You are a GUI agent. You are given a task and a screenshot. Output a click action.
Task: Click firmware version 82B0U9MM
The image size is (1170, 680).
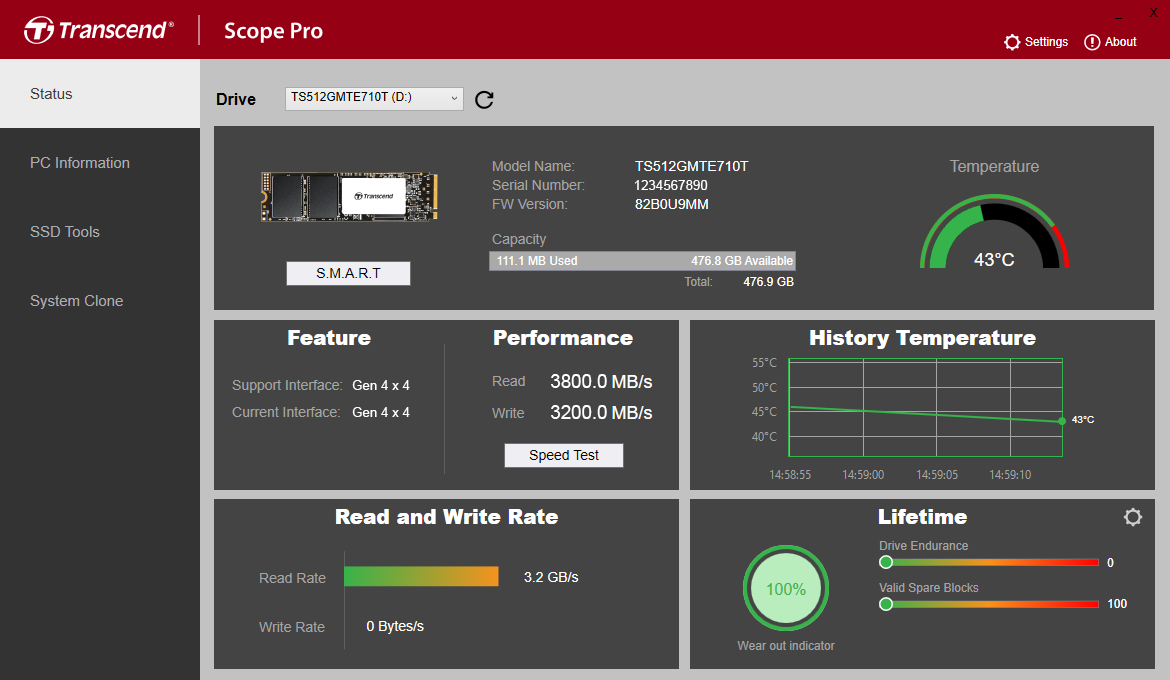672,205
